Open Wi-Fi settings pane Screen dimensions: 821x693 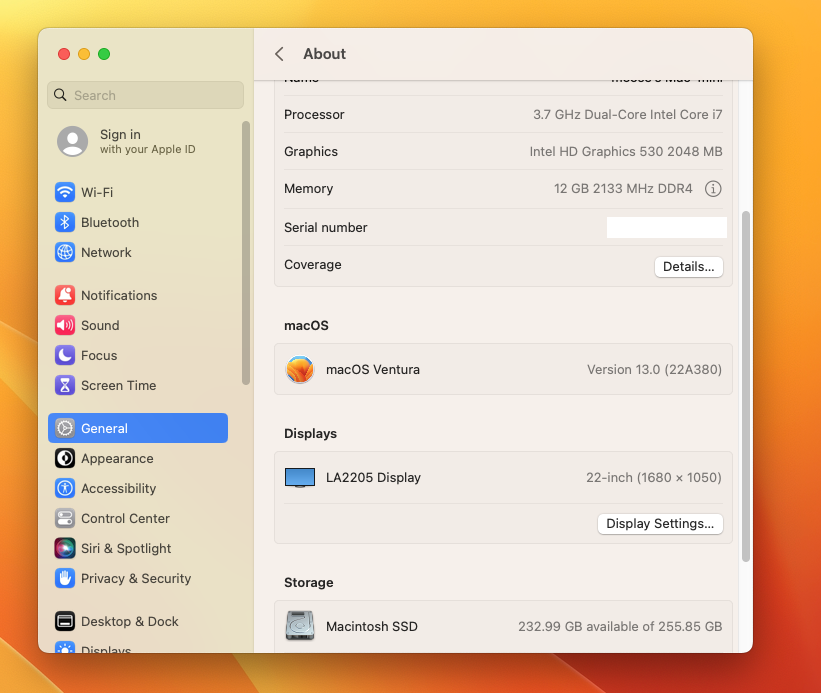click(x=138, y=192)
